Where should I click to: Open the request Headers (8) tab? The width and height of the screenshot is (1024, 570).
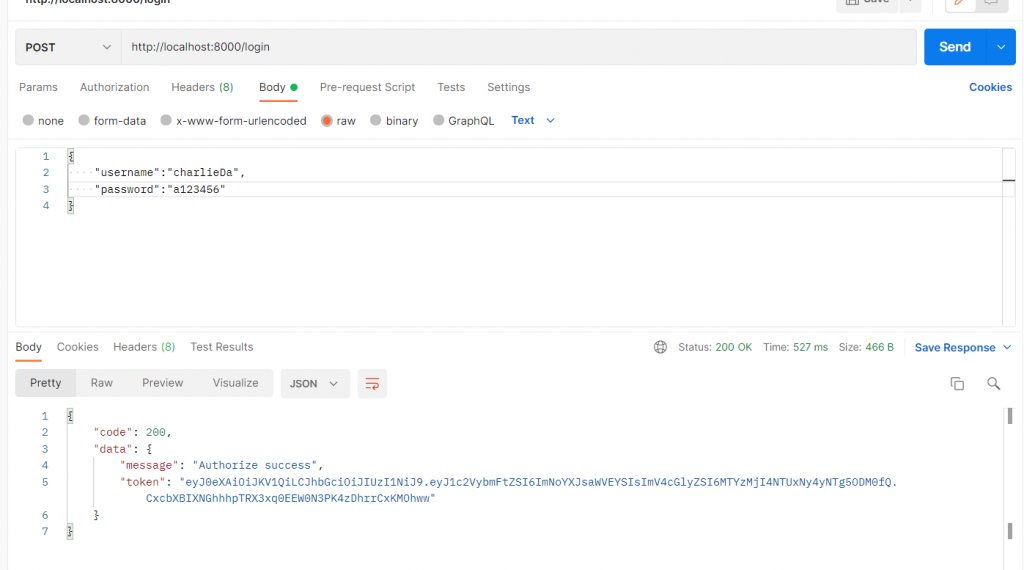coord(202,87)
